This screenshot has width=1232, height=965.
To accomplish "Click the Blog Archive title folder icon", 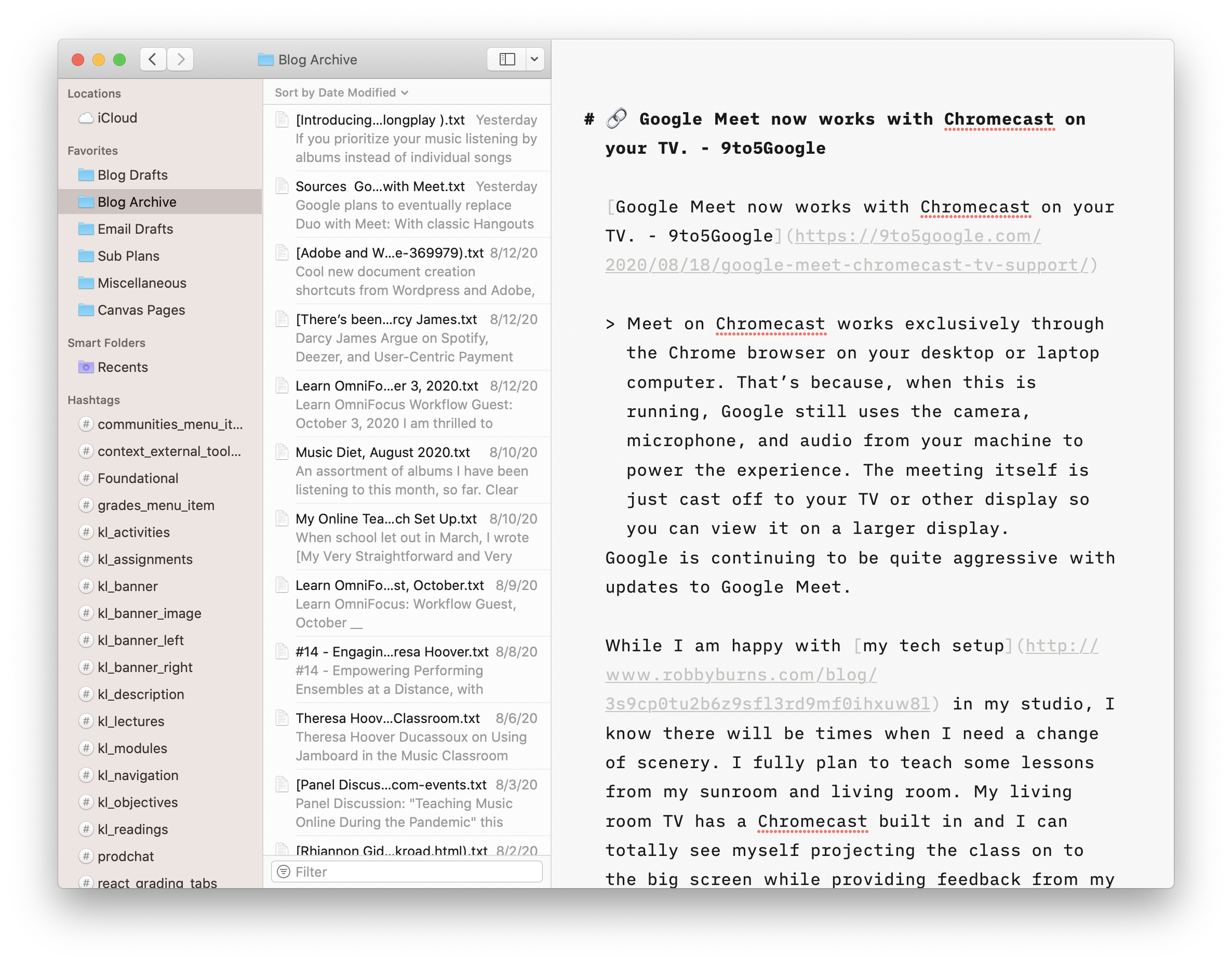I will coord(265,59).
